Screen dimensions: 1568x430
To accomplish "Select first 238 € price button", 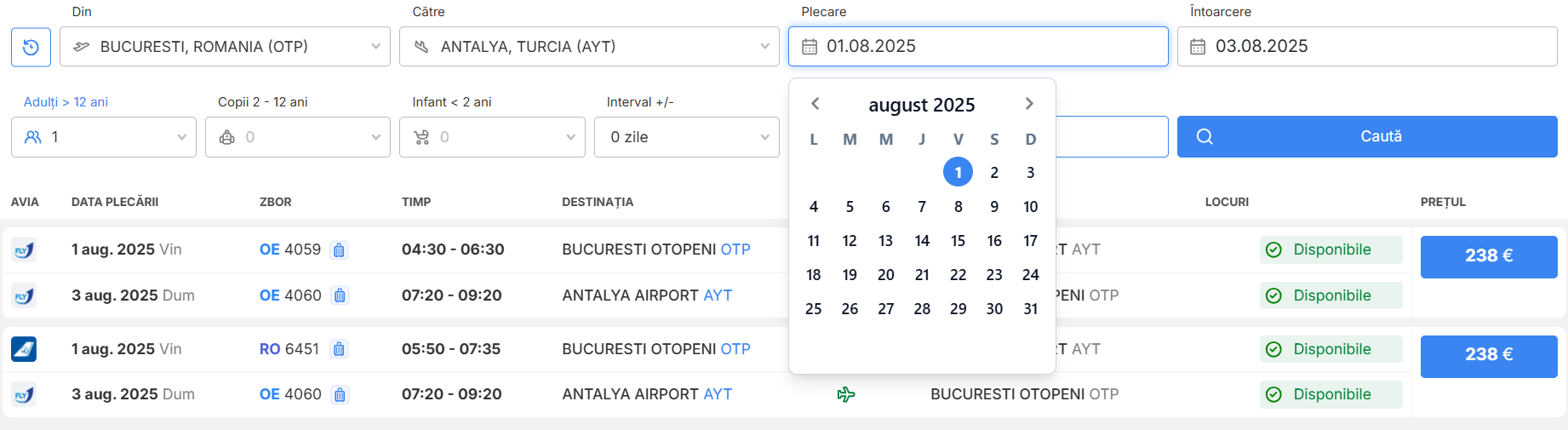I will tap(1488, 255).
